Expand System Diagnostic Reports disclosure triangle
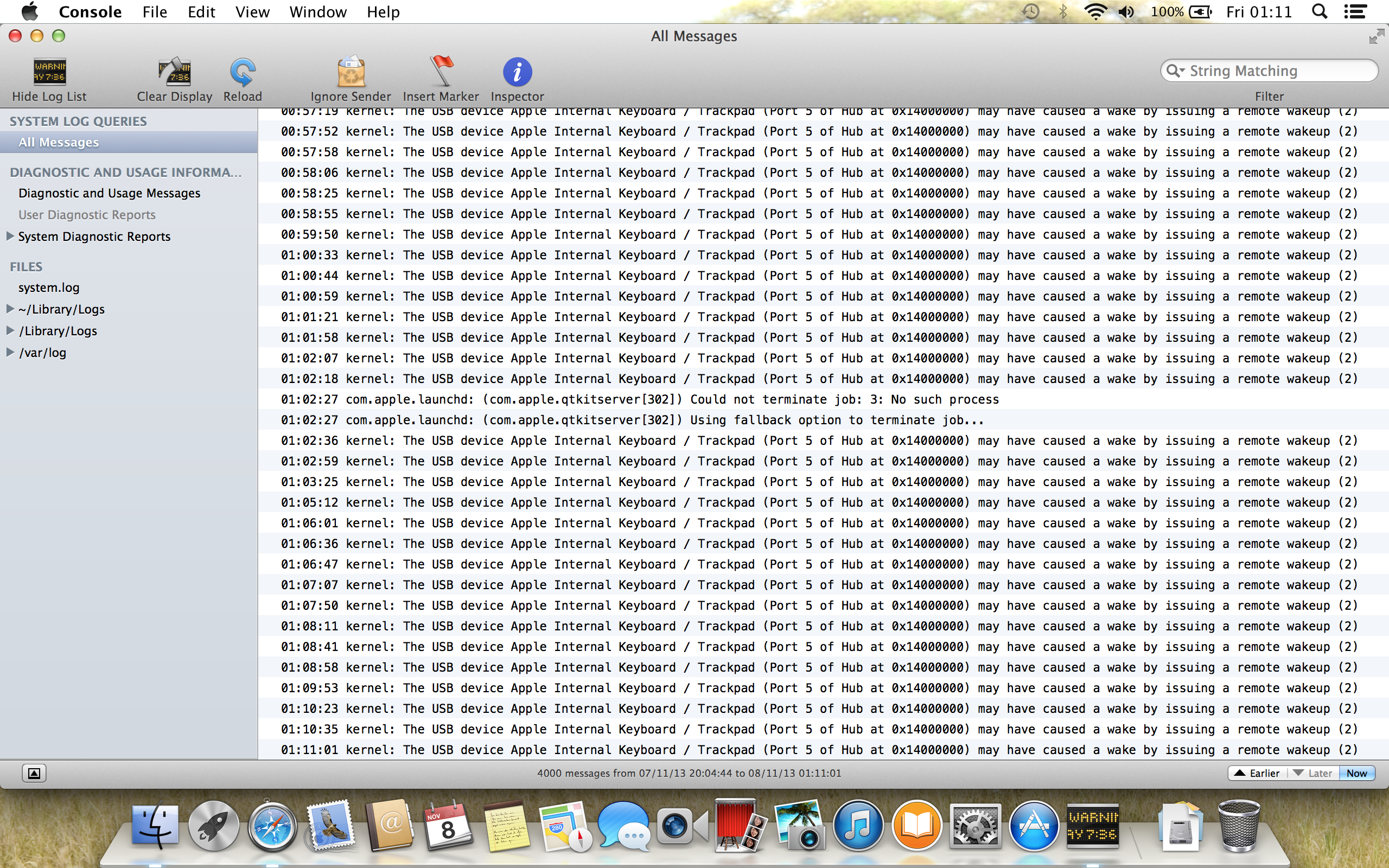 click(x=10, y=236)
